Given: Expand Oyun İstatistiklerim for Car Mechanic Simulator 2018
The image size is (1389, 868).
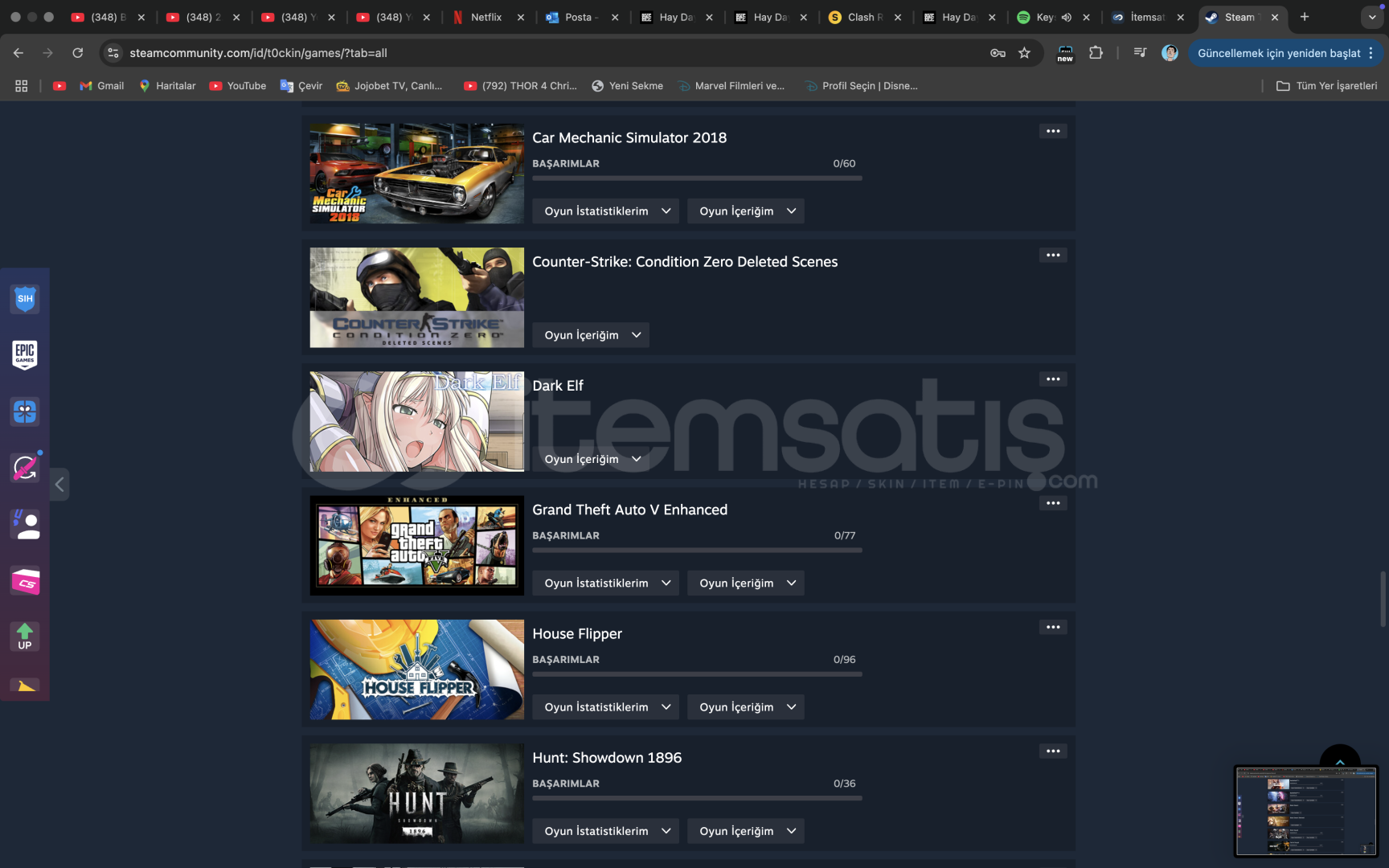Looking at the screenshot, I should pyautogui.click(x=606, y=211).
